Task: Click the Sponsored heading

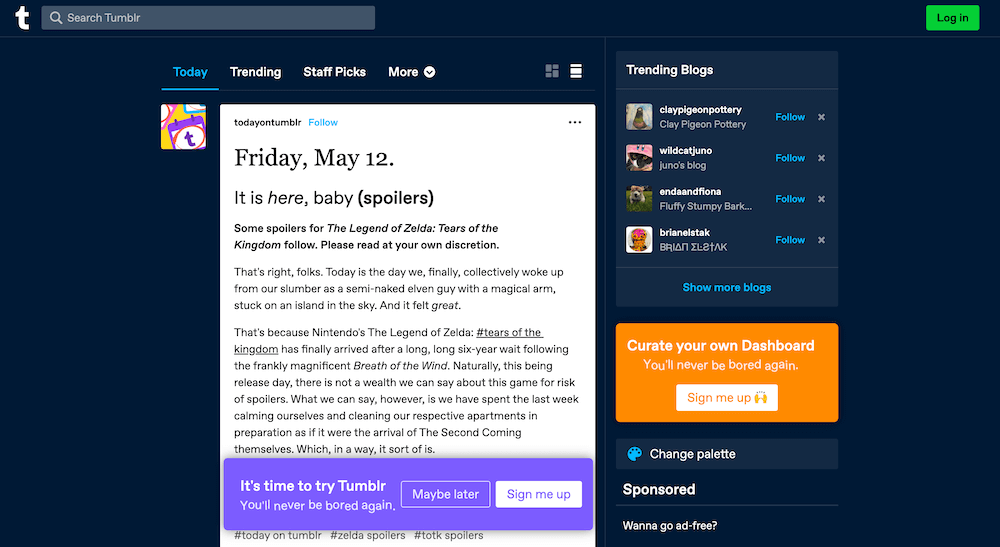Action: pyautogui.click(x=659, y=490)
